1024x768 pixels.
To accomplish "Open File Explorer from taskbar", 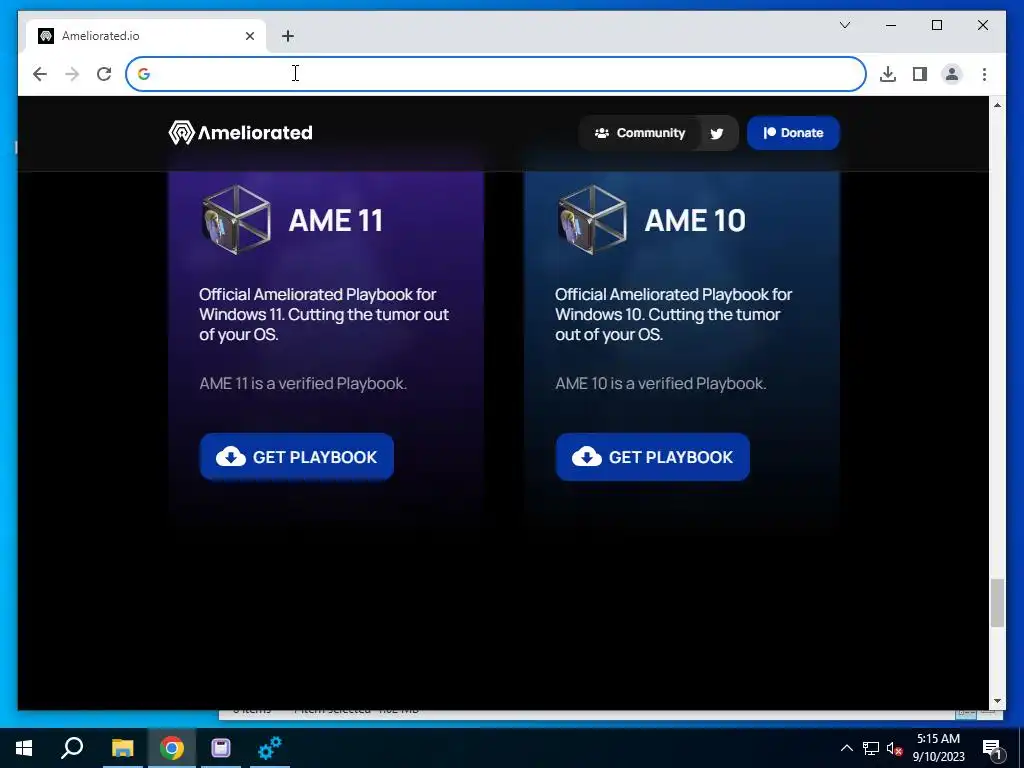I will coord(122,748).
